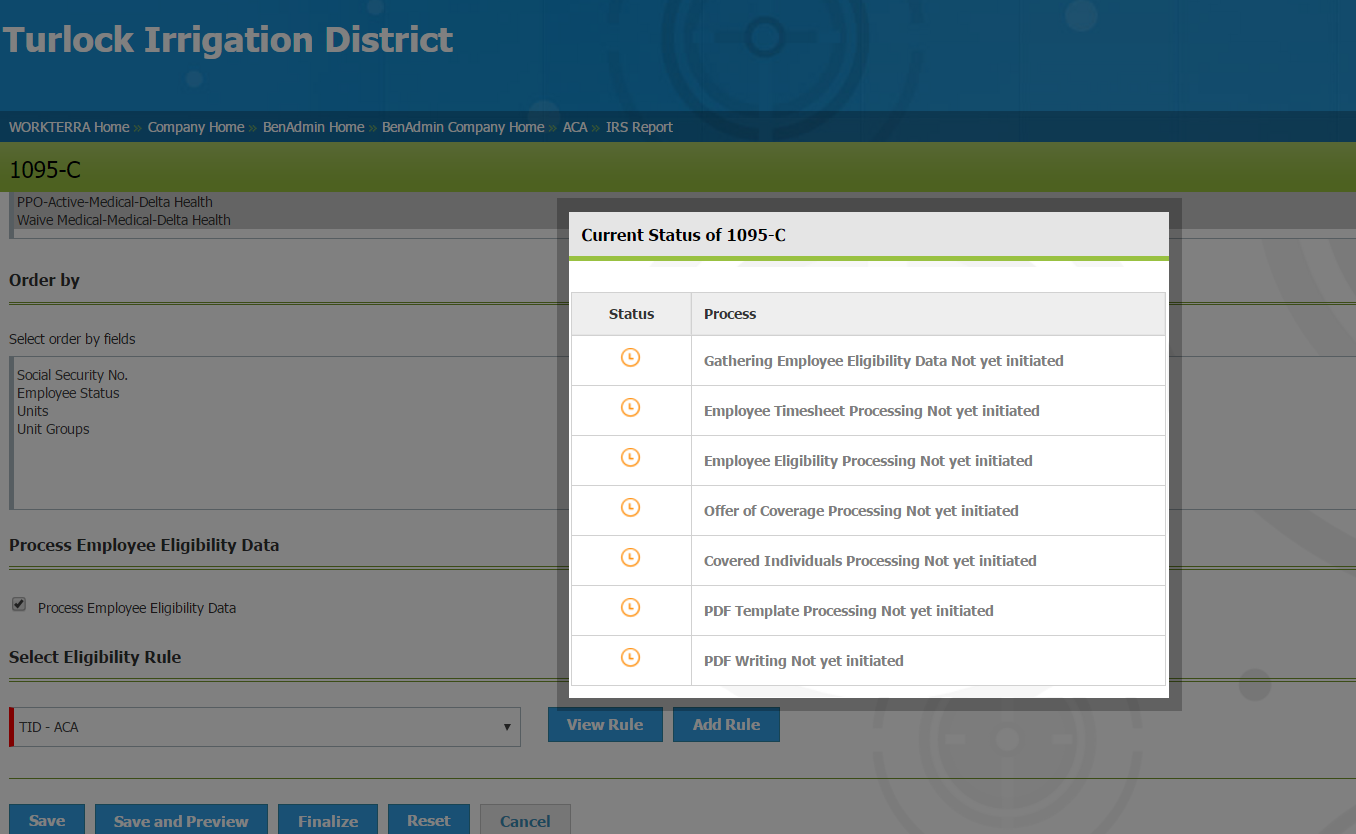
Task: Select PPO-Active-Medical-Delta Health plan entry
Action: pyautogui.click(x=115, y=202)
